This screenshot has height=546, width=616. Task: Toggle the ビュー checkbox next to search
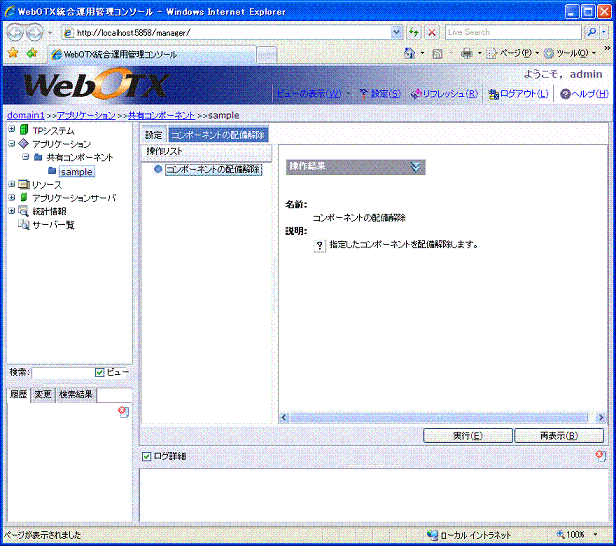99,373
